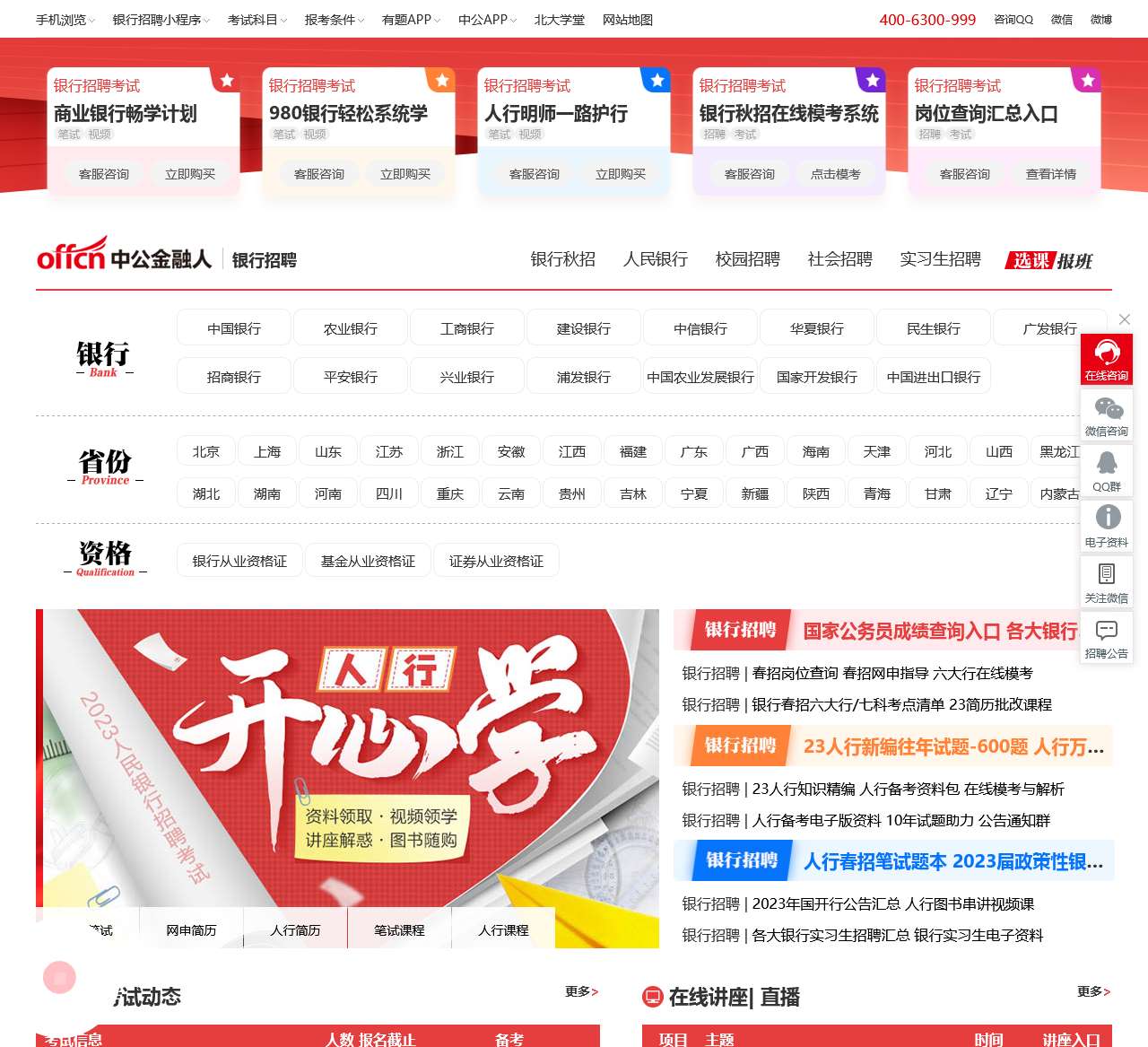This screenshot has width=1148, height=1047.
Task: Click star icon on 人行明师一路护行 card
Action: click(657, 81)
